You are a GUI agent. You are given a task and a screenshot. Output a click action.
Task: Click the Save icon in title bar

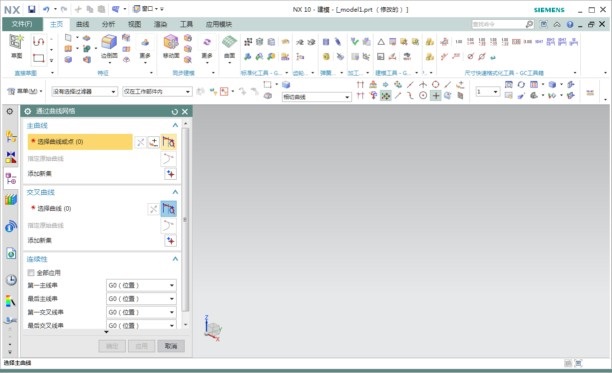point(32,9)
